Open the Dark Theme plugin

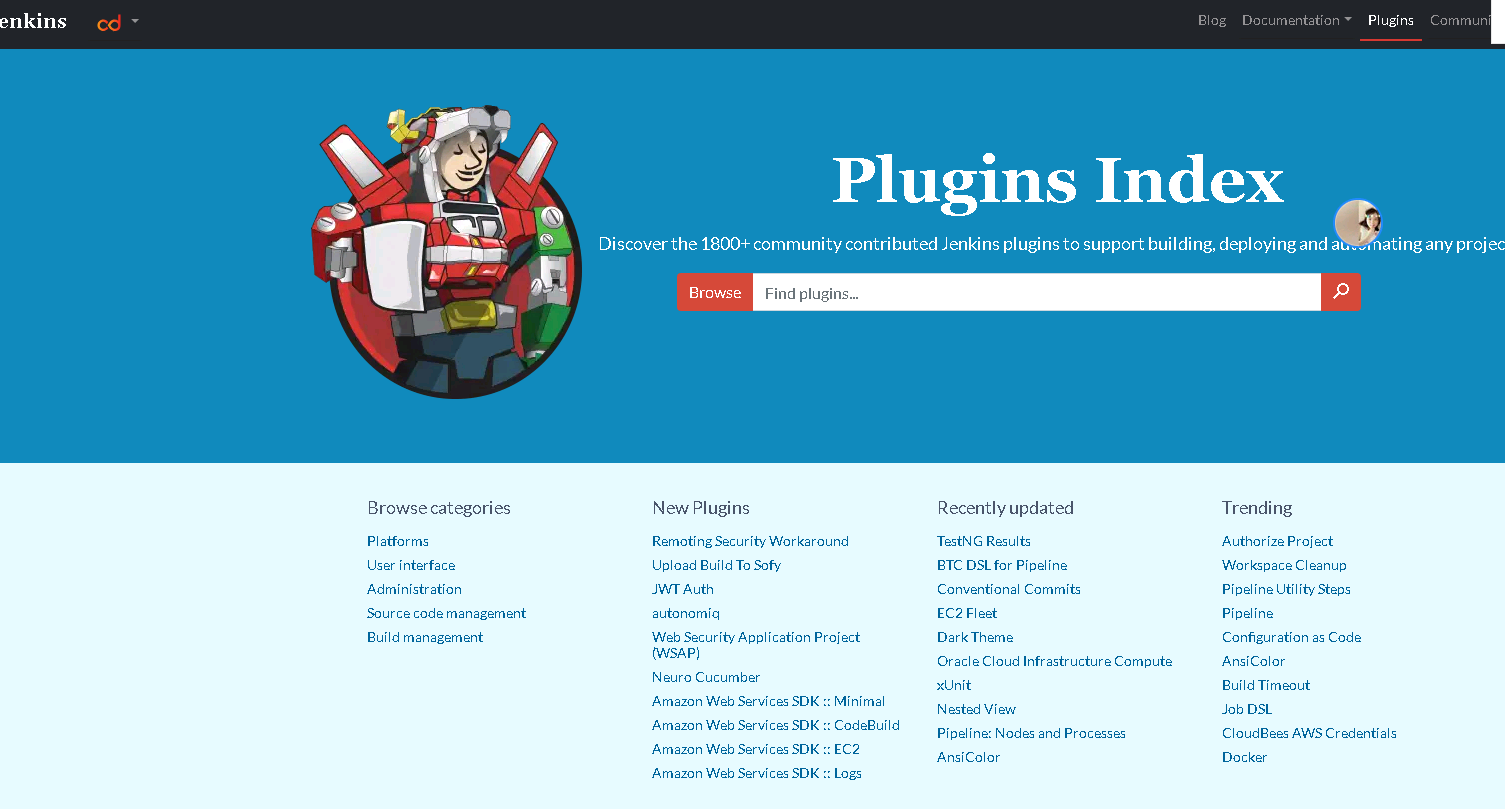pyautogui.click(x=975, y=637)
